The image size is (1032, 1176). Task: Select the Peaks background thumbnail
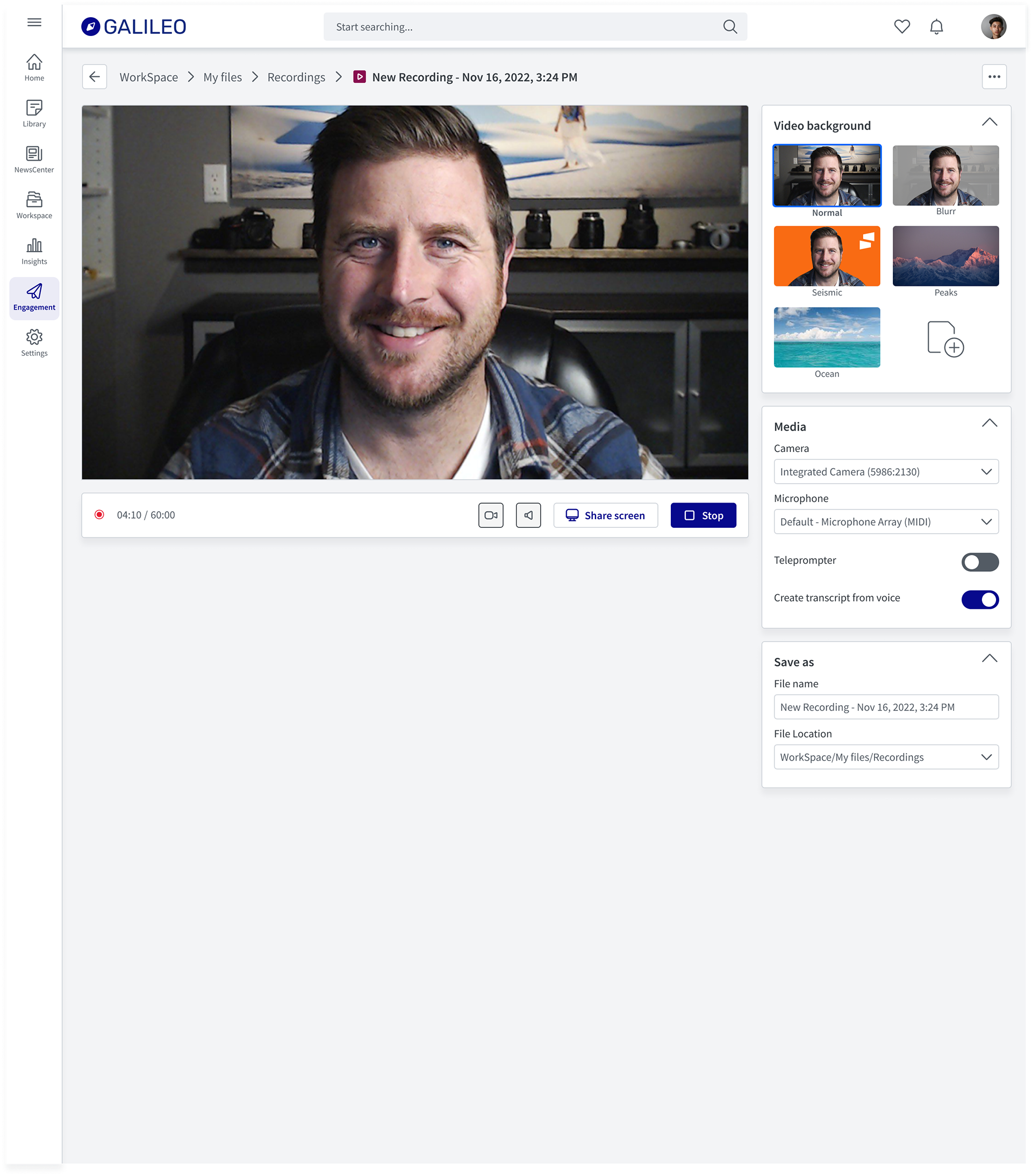click(944, 256)
